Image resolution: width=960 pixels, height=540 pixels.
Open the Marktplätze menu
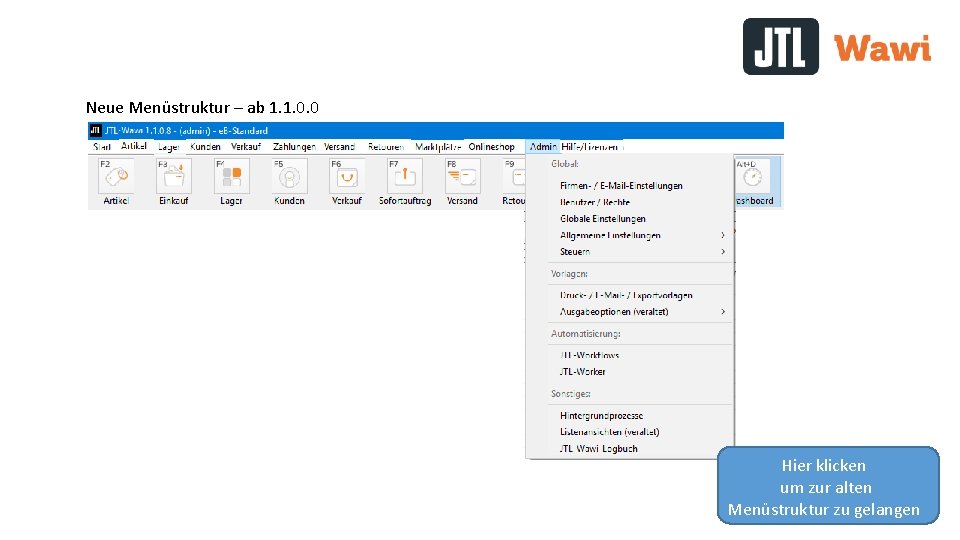[x=438, y=147]
